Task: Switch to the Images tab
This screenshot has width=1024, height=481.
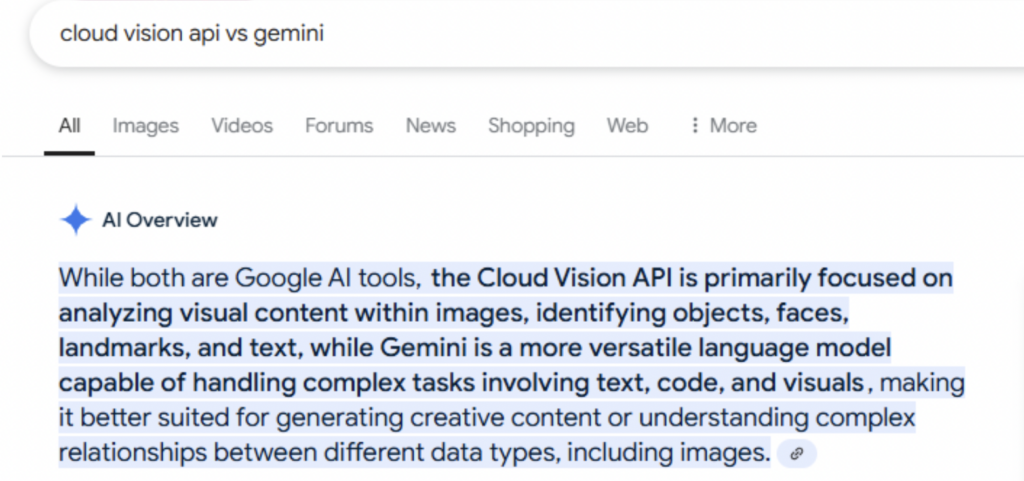Action: coord(145,126)
